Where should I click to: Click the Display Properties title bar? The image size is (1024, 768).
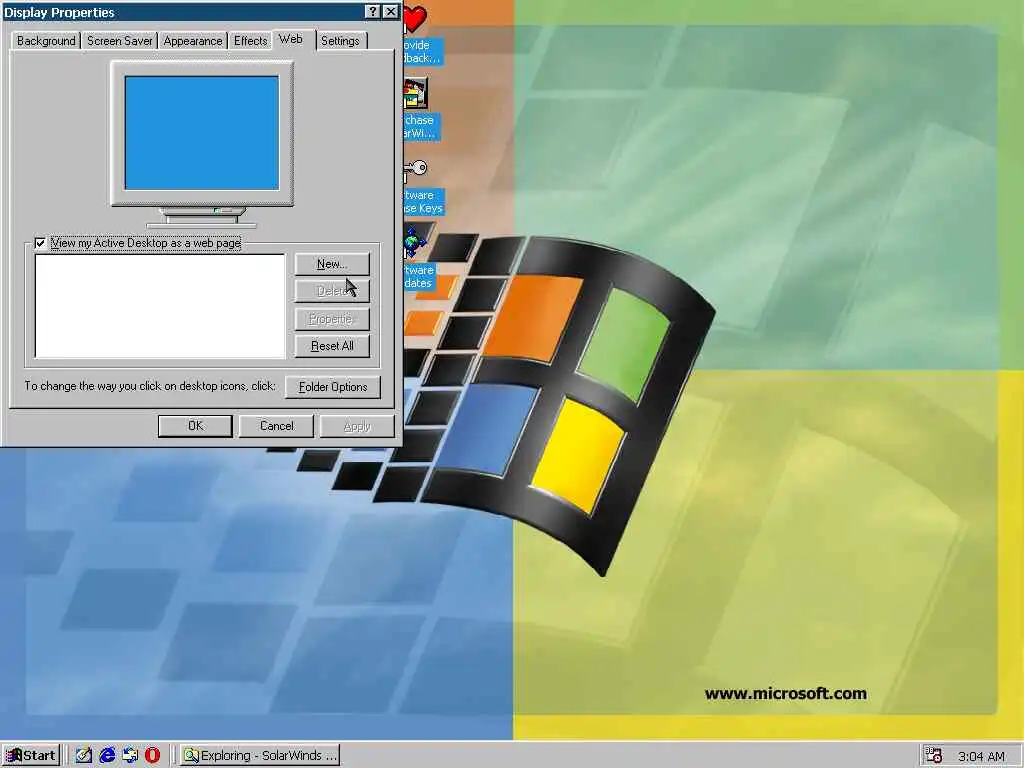click(x=183, y=12)
